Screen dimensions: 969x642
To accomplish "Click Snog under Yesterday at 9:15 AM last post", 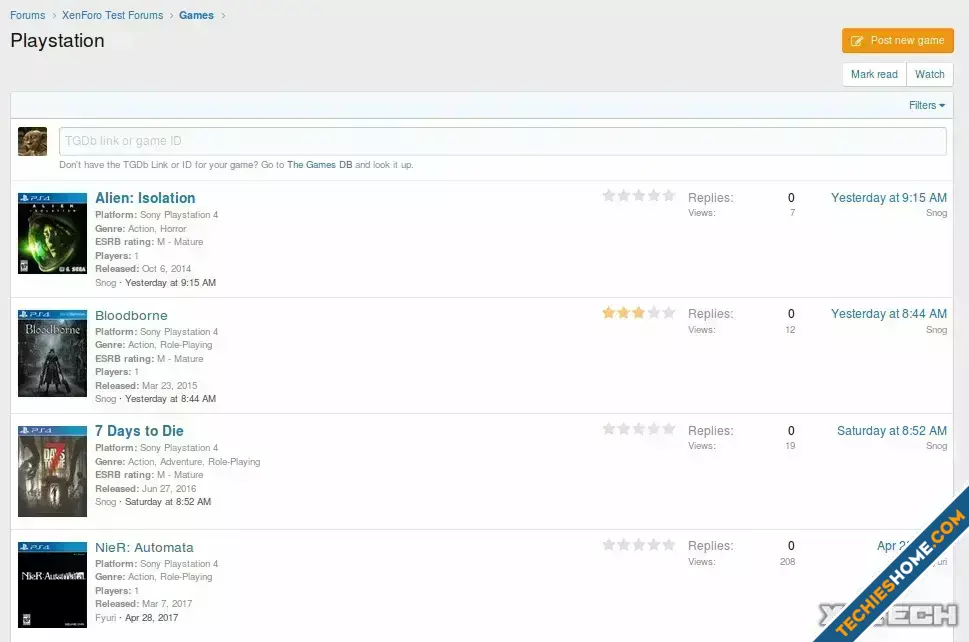I will click(x=936, y=213).
